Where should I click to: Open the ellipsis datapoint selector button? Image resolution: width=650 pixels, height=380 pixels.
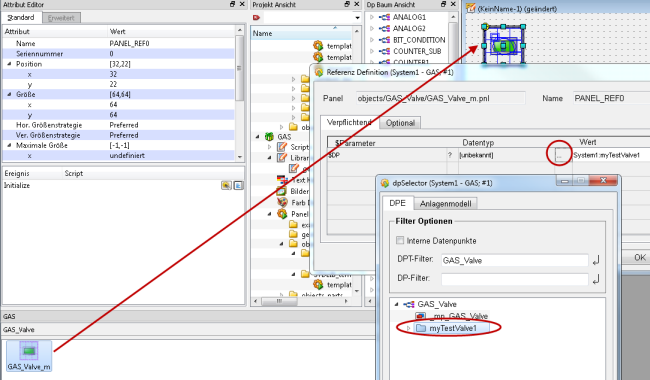click(x=560, y=155)
